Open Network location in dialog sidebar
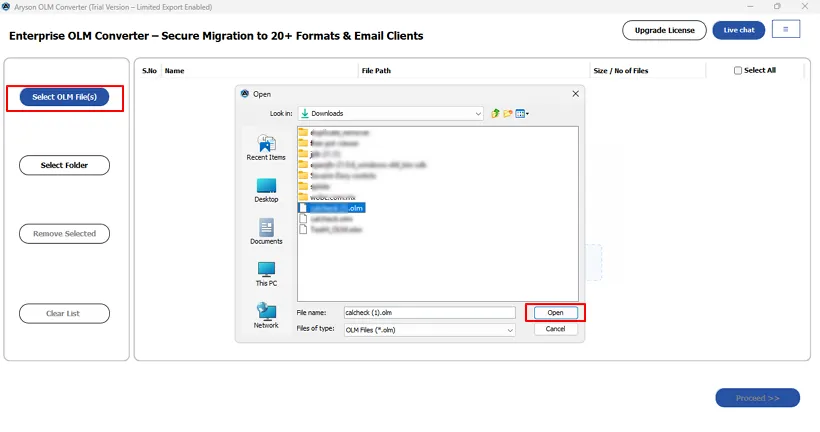Screen dimensions: 820x432 pos(266,315)
